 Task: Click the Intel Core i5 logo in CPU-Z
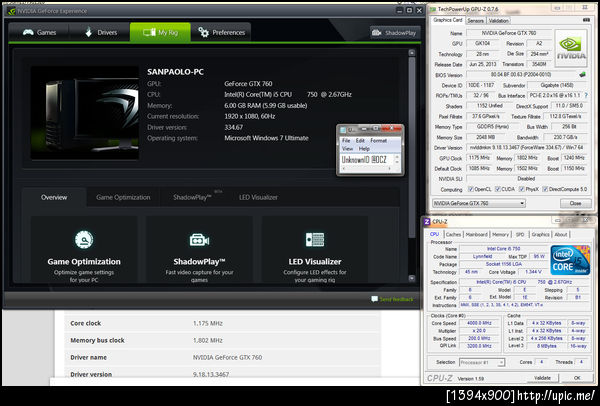point(570,260)
